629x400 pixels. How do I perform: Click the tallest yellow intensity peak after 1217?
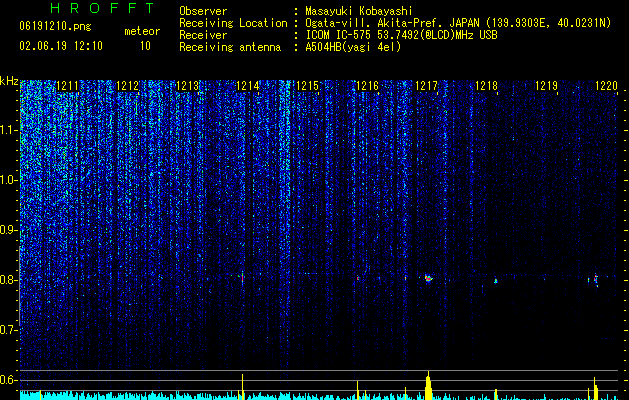coord(428,386)
